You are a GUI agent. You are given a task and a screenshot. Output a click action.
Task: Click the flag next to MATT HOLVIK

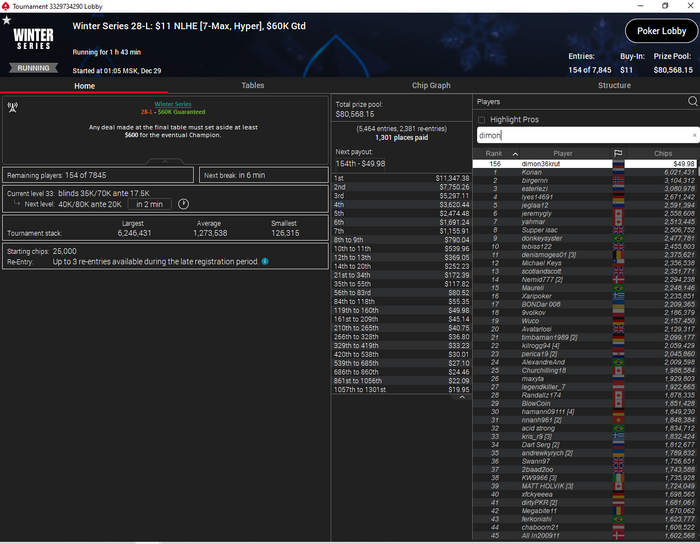point(618,486)
